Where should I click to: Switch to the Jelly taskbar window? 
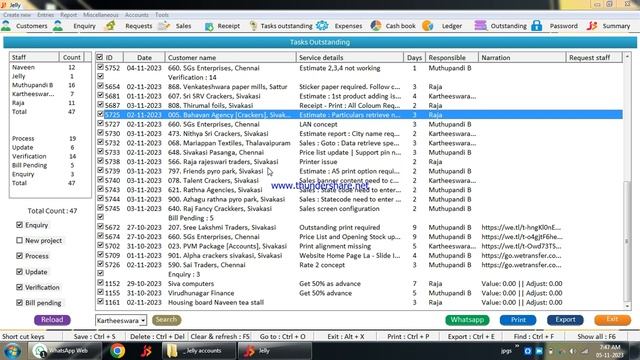tap(275, 351)
